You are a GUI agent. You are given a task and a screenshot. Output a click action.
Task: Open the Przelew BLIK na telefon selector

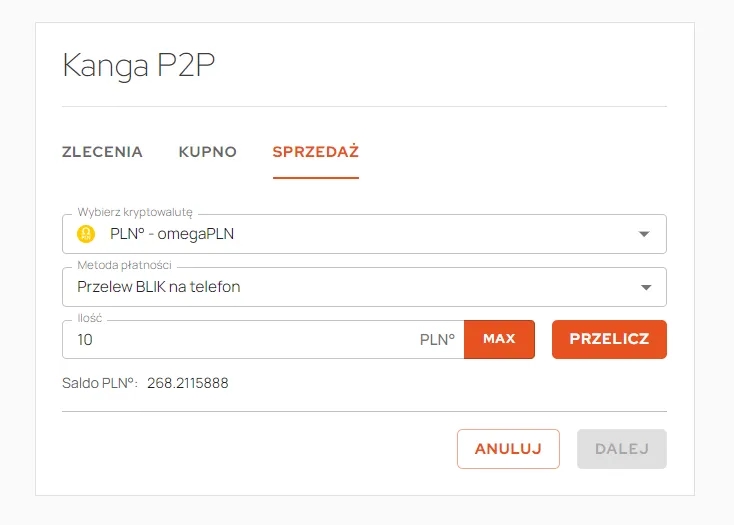364,287
